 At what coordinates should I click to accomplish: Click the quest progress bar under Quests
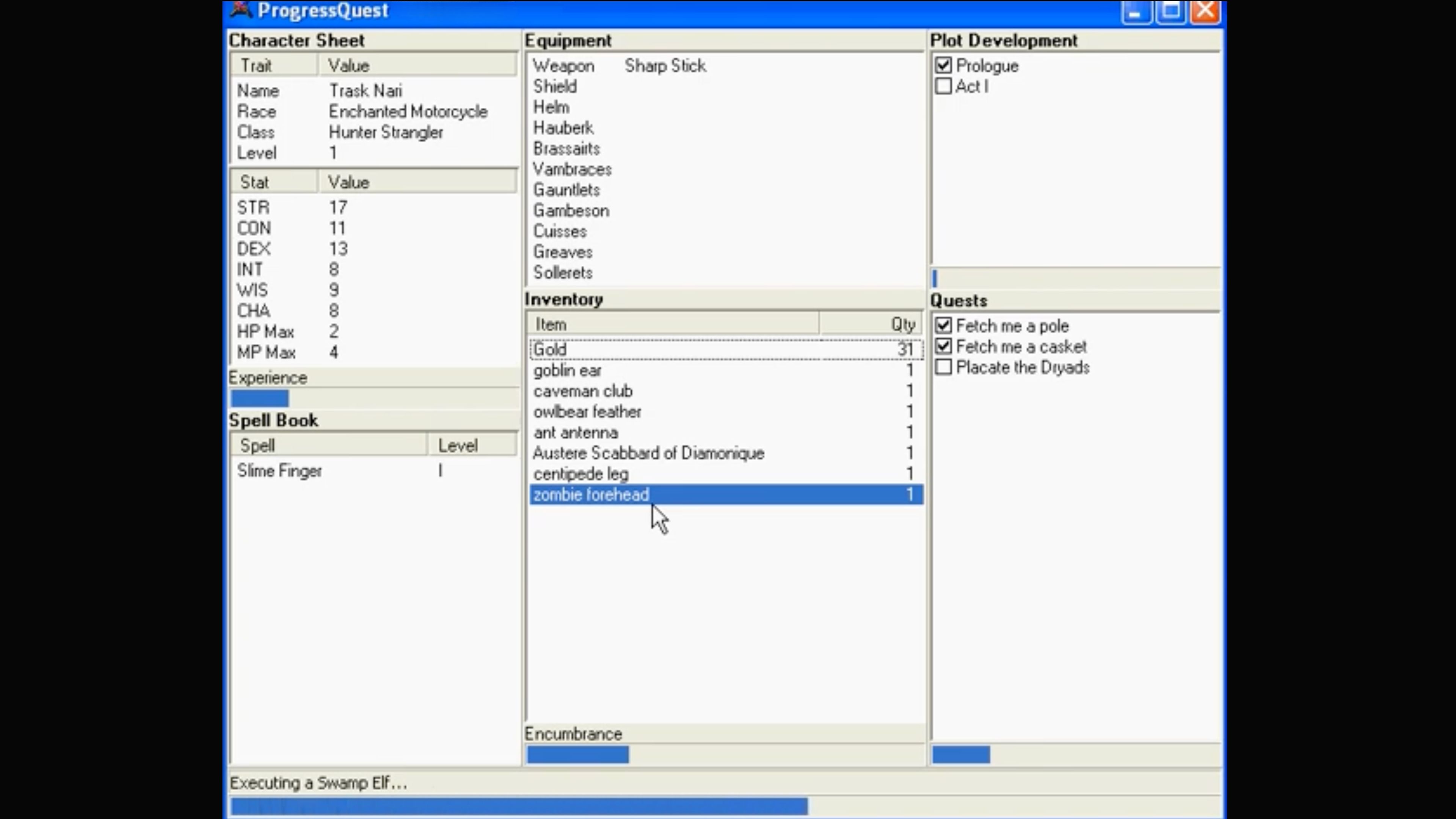1076,755
